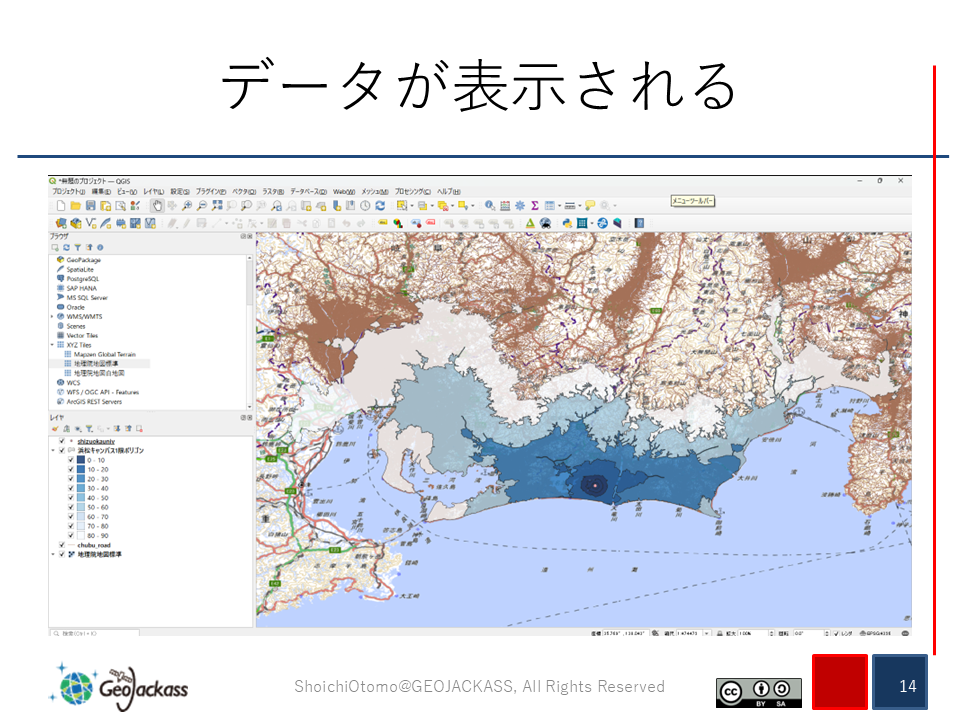Screen dimensions: 960x720
Task: Collapse the 浜松キャンパス polygon layer legend
Action: click(x=52, y=451)
